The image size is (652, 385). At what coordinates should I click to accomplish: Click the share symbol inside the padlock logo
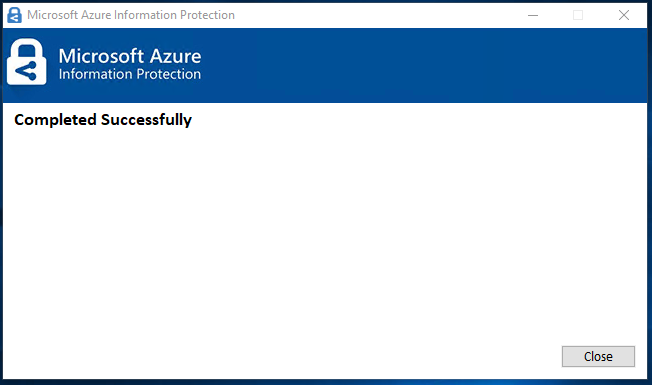pos(26,71)
